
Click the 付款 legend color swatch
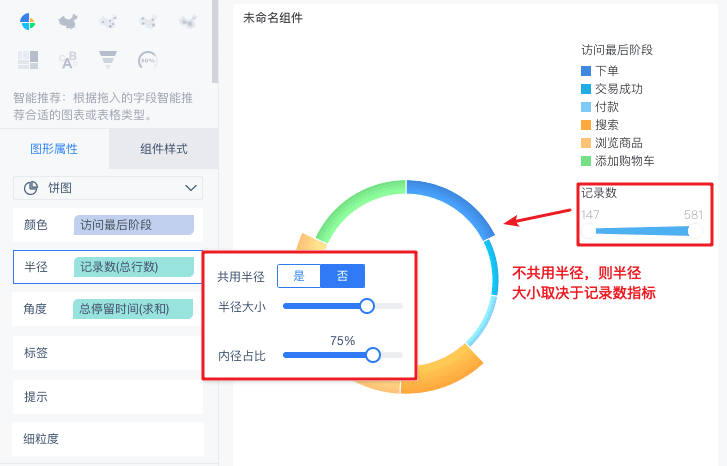586,107
